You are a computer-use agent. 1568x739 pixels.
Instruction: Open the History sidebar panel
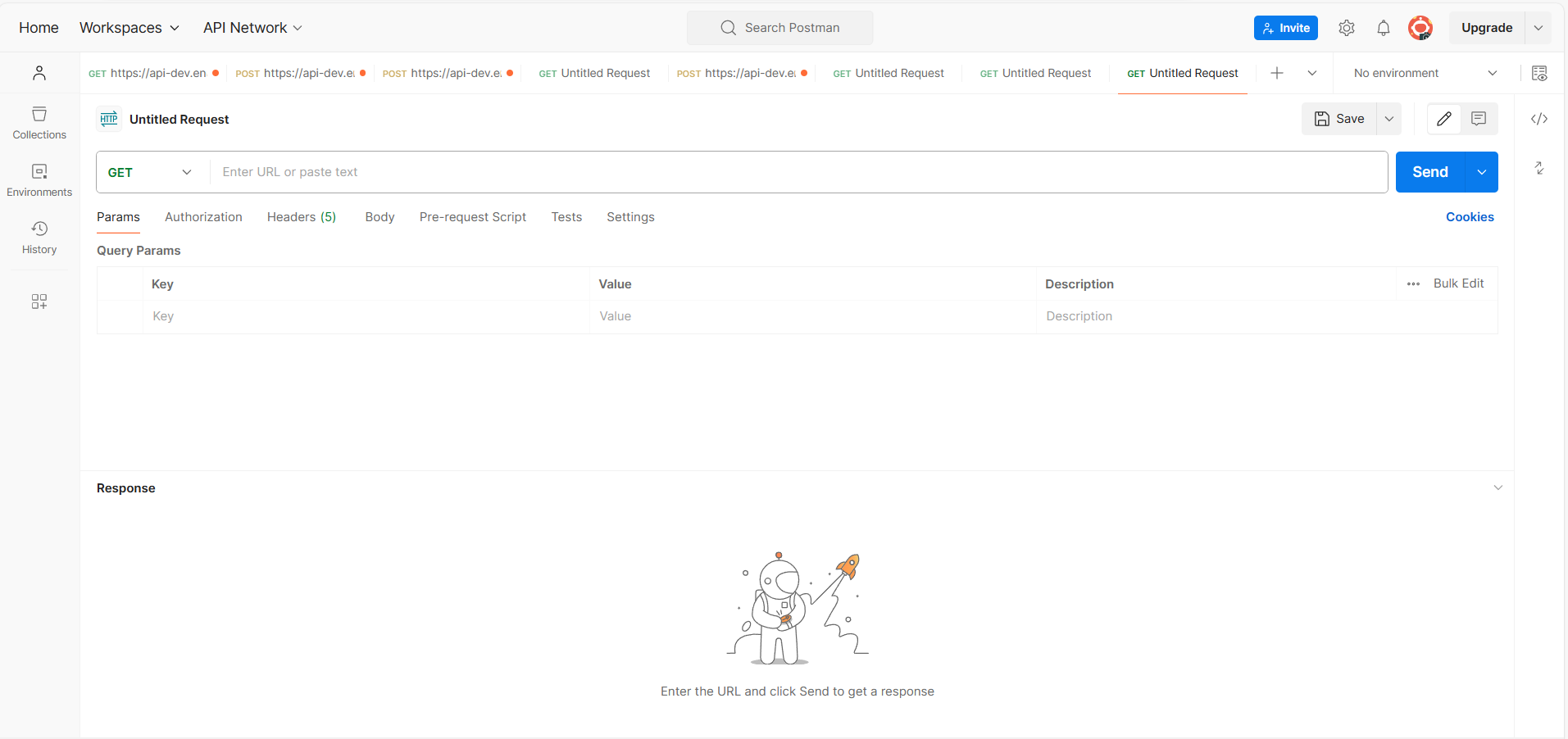[39, 237]
